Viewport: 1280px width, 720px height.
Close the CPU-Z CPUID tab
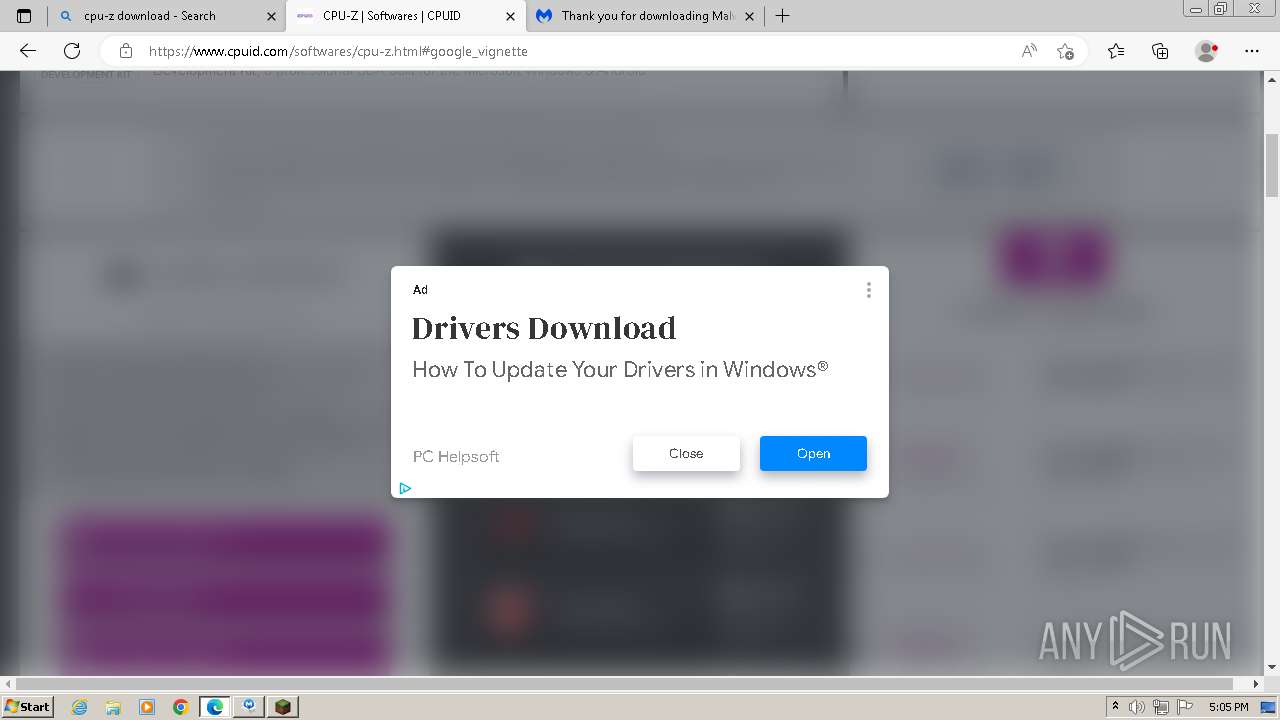(x=510, y=16)
